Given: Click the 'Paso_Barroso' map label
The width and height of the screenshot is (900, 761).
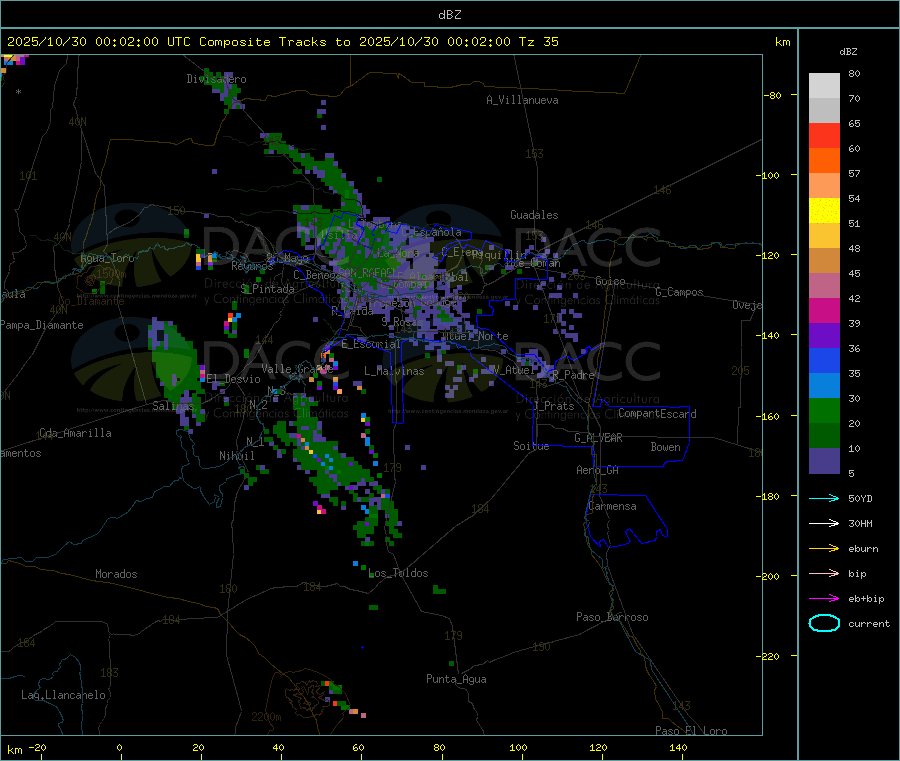Looking at the screenshot, I should pyautogui.click(x=612, y=617).
